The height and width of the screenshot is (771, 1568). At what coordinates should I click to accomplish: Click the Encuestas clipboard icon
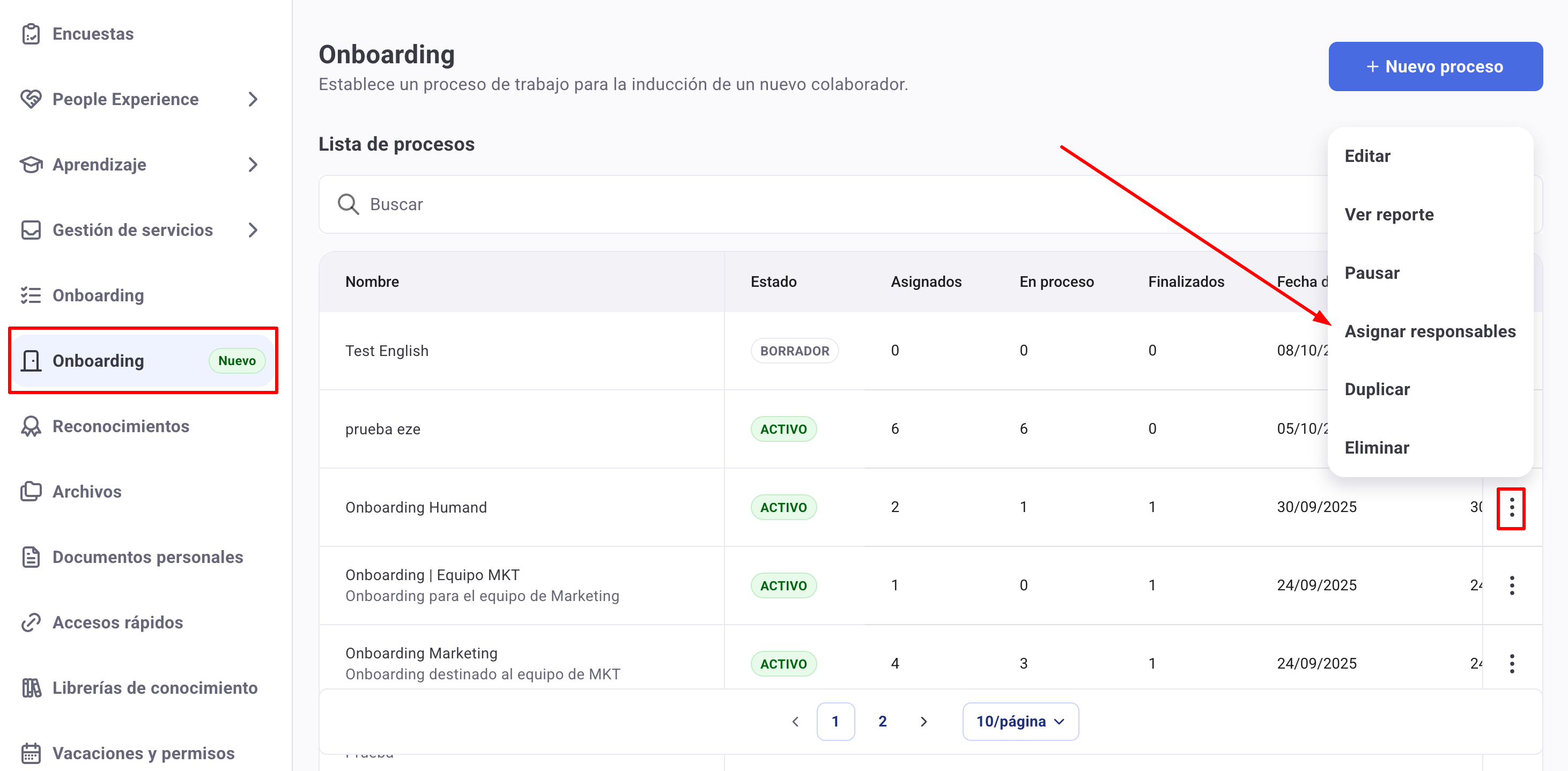tap(31, 34)
